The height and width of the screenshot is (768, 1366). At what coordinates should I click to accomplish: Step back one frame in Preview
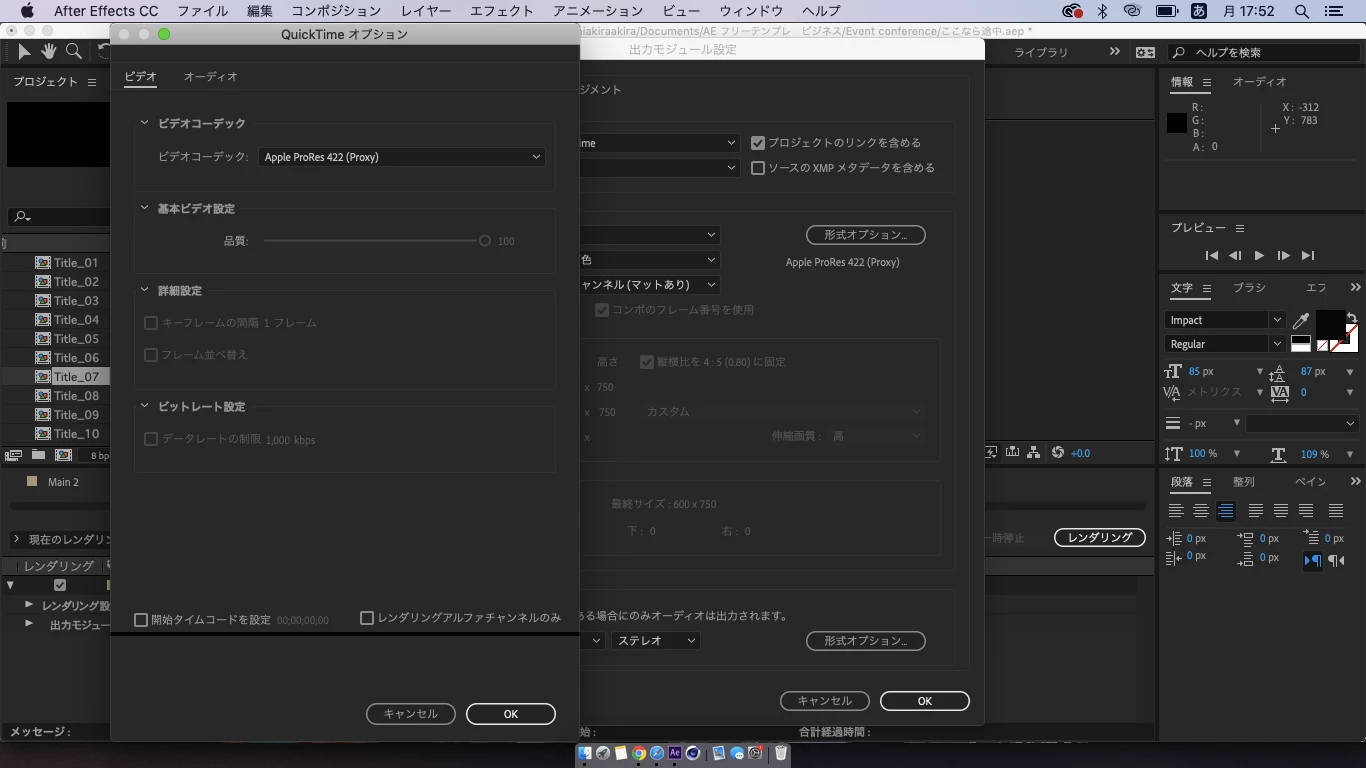coord(1235,256)
